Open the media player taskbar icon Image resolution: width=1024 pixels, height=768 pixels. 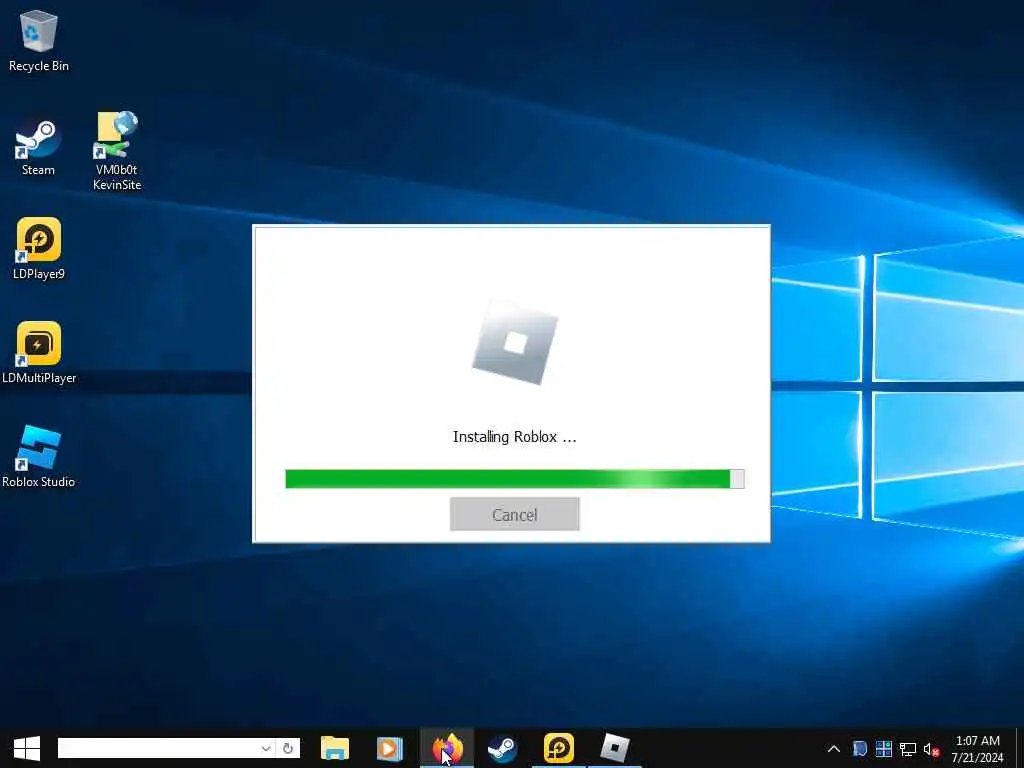pos(390,748)
